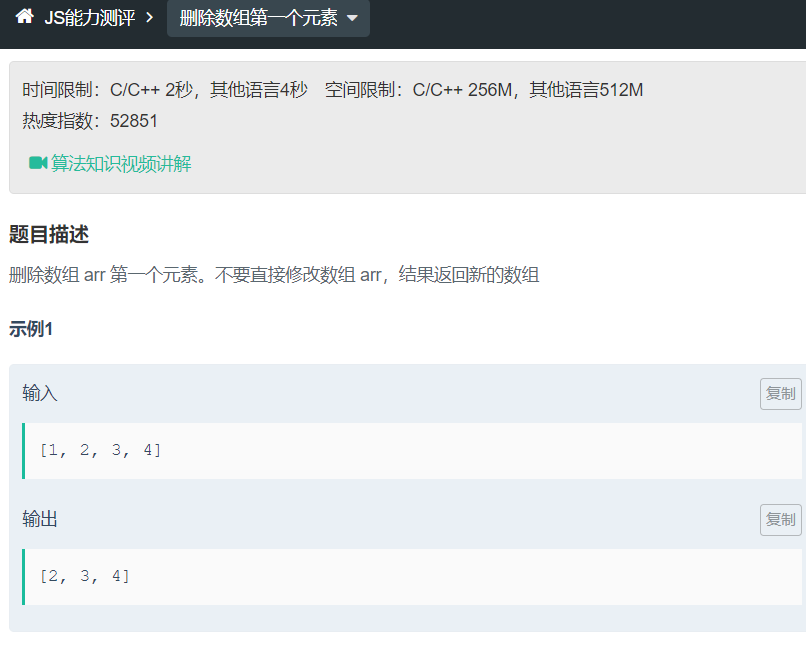806x653 pixels.
Task: Click the caret arrow beside 删除数组第一个元素
Action: 352,19
